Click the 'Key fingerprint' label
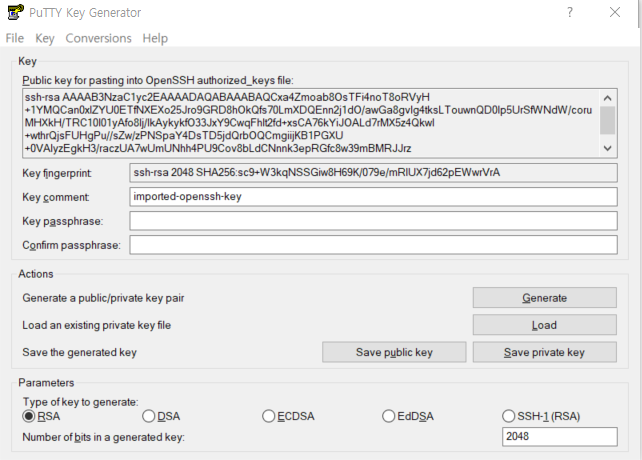 click(57, 173)
